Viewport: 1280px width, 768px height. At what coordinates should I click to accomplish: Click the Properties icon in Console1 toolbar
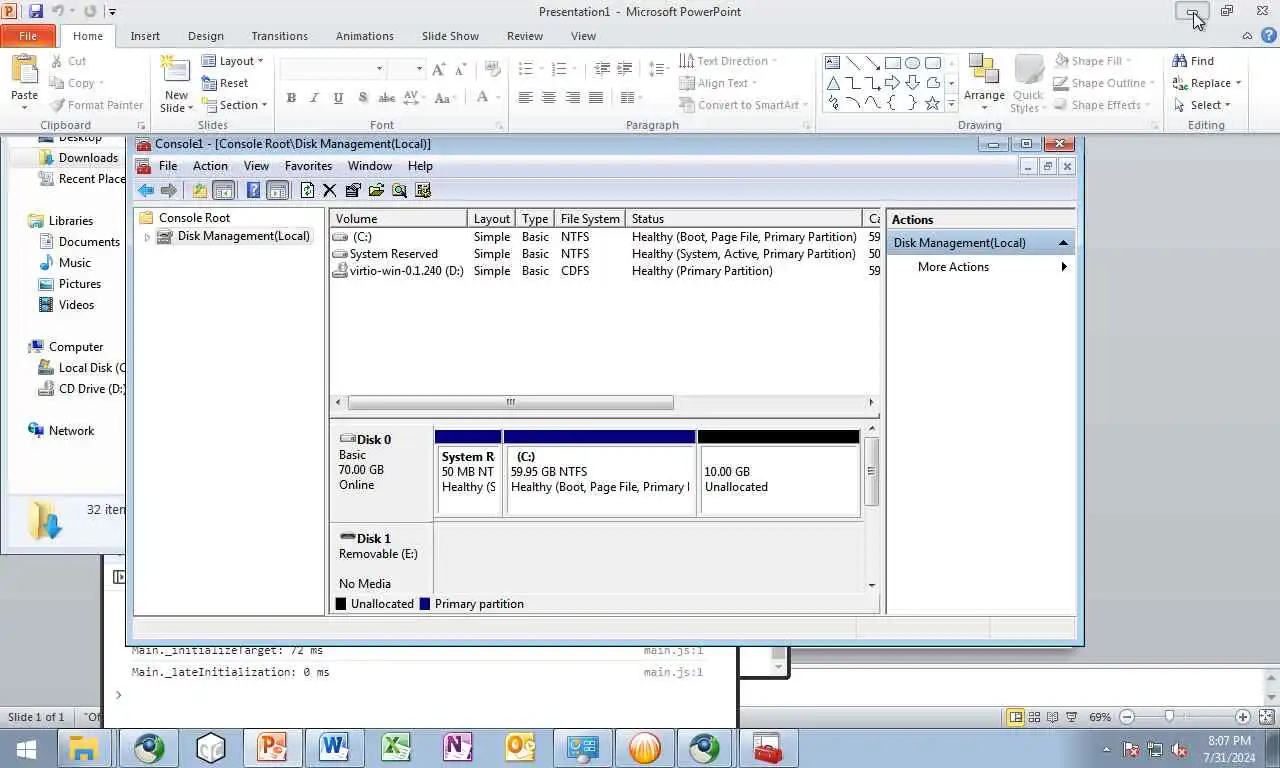point(353,190)
